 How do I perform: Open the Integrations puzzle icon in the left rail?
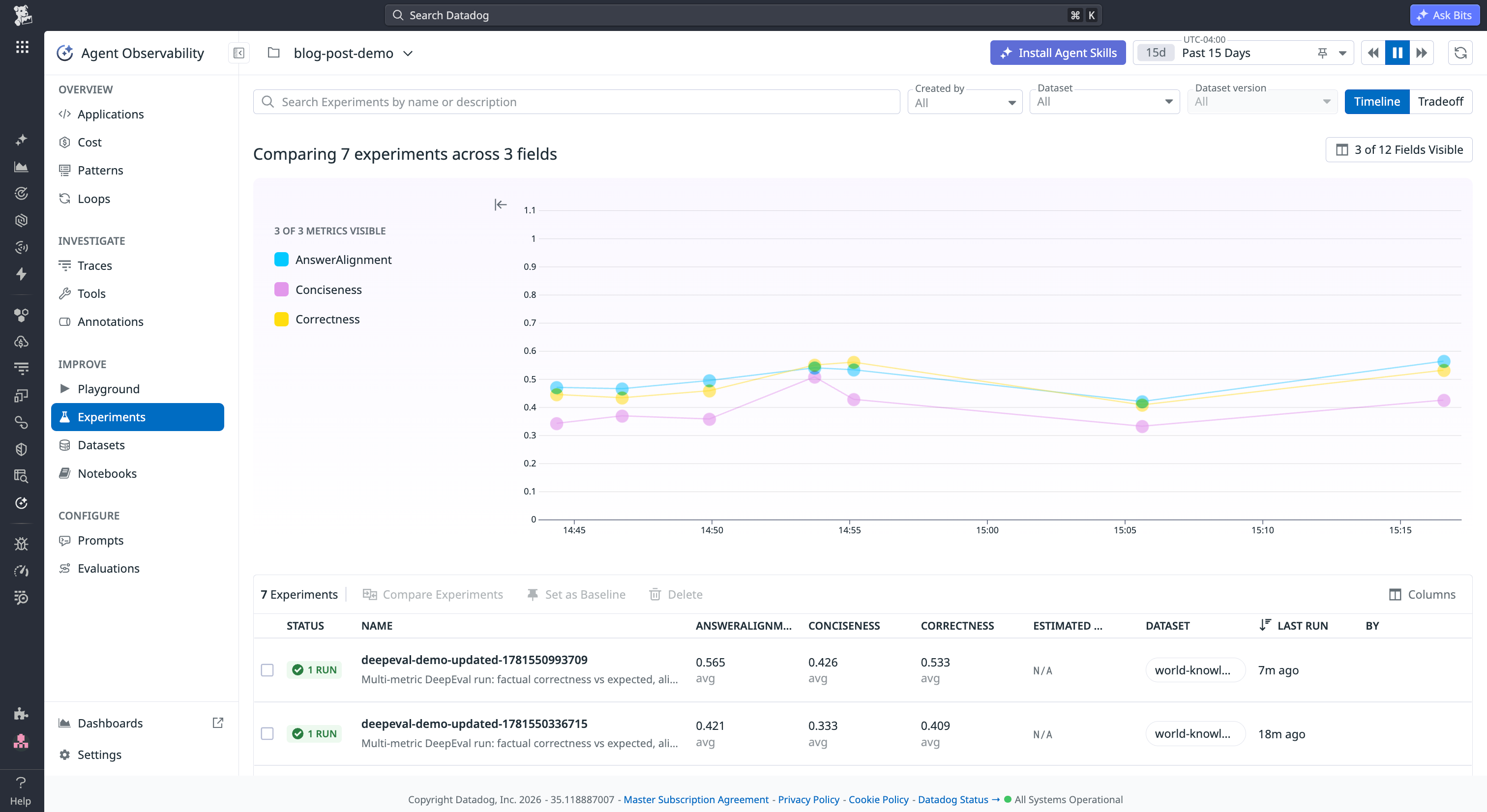click(x=21, y=714)
